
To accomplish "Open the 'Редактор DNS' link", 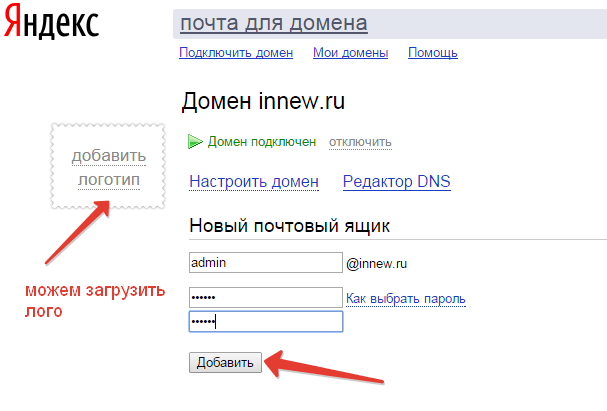I will (397, 182).
